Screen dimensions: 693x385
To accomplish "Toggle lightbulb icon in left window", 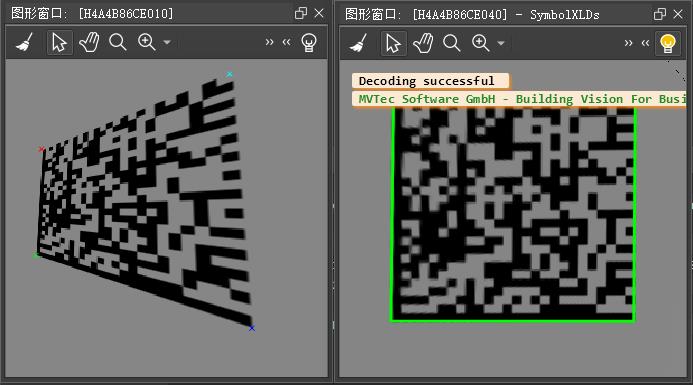I will tap(309, 43).
